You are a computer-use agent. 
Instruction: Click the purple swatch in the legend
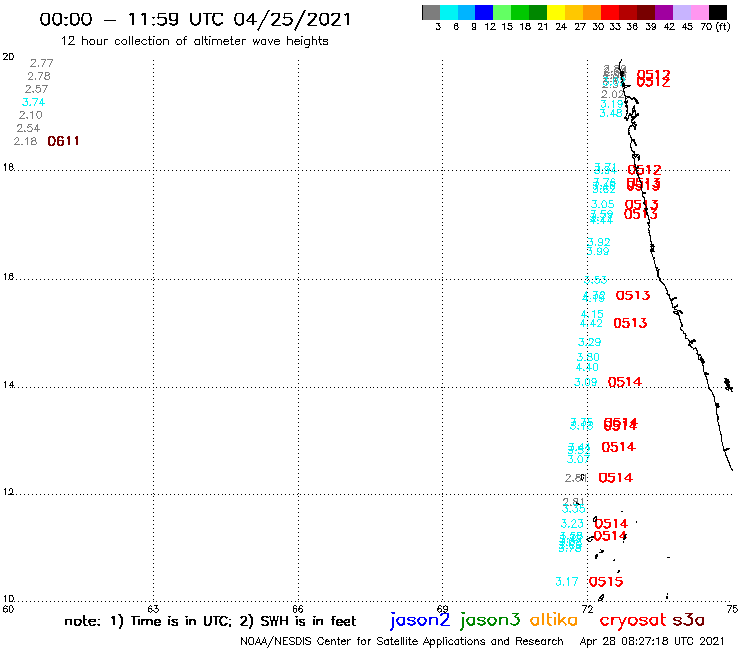[x=664, y=12]
